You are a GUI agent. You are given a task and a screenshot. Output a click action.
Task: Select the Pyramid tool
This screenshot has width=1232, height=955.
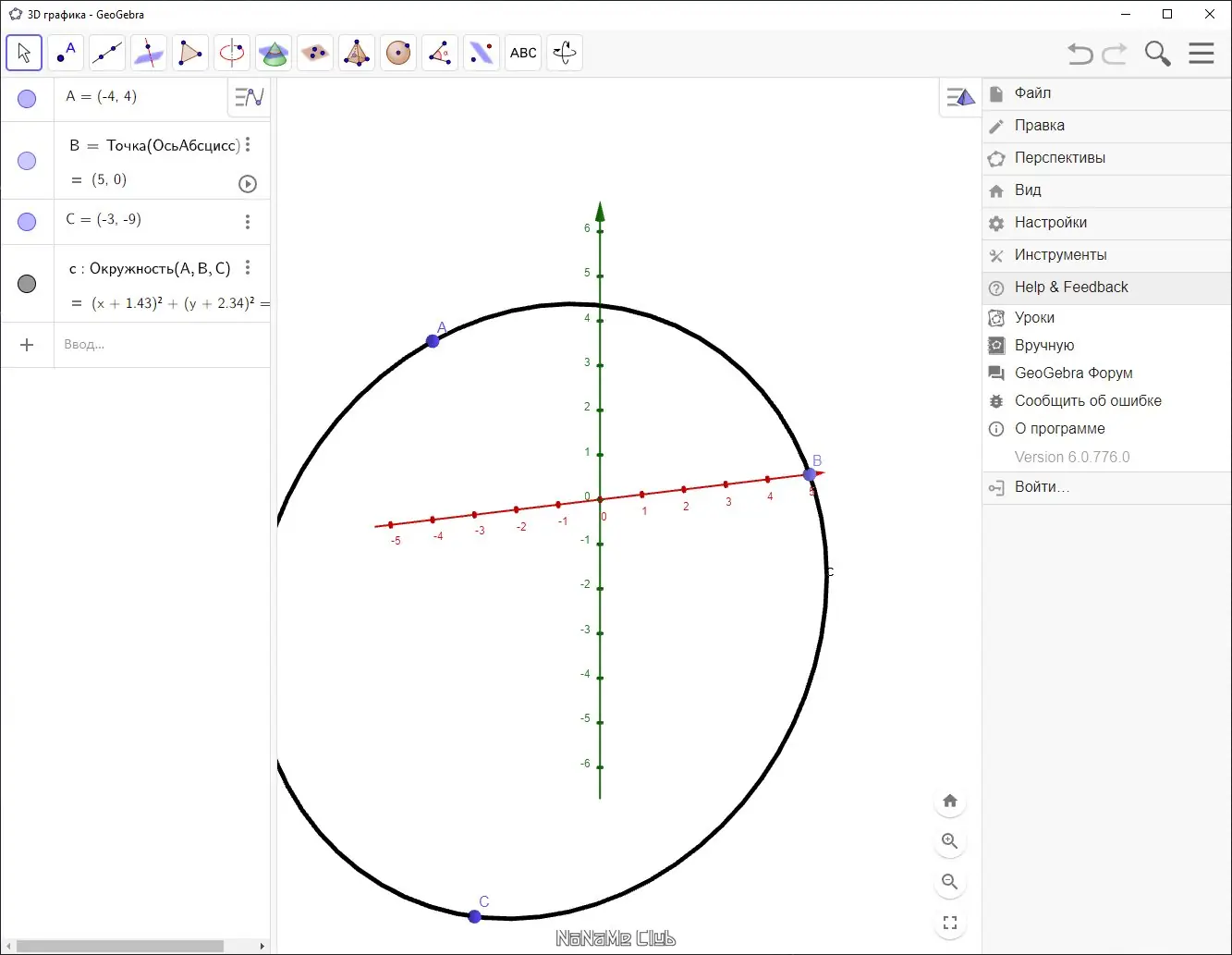357,53
